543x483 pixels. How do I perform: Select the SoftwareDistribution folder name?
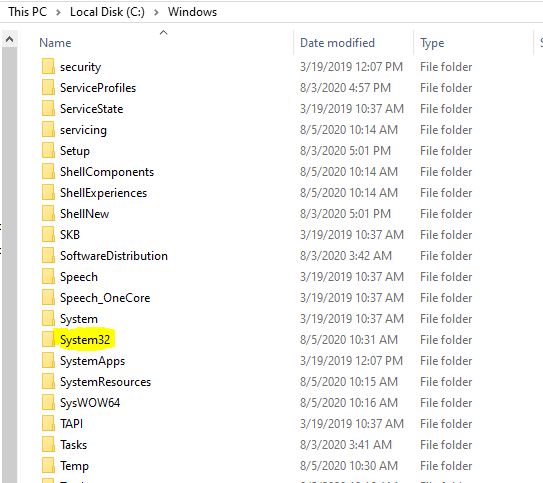point(114,256)
